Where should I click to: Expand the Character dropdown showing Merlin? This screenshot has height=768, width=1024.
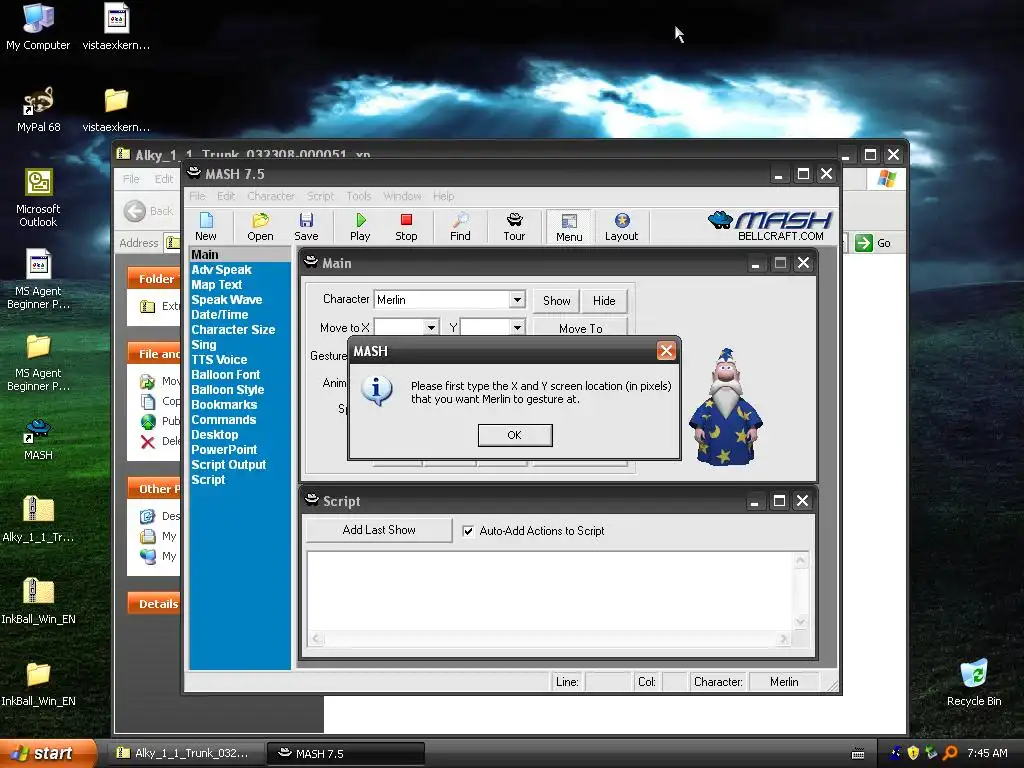tap(517, 300)
